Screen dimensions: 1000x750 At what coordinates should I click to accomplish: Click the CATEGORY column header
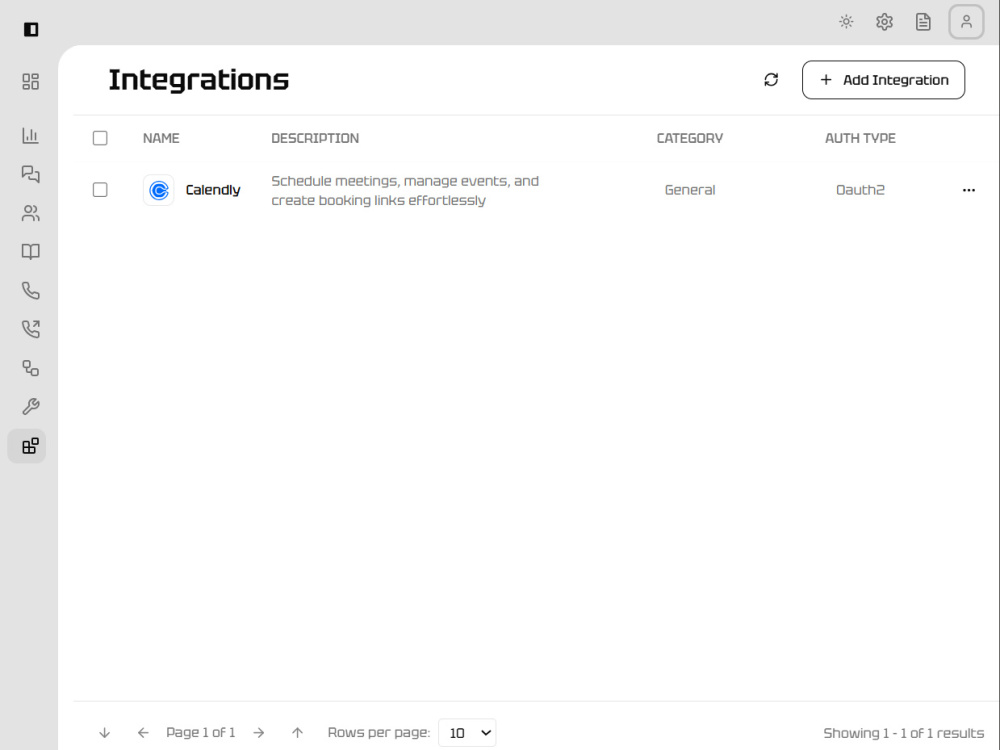coord(690,138)
